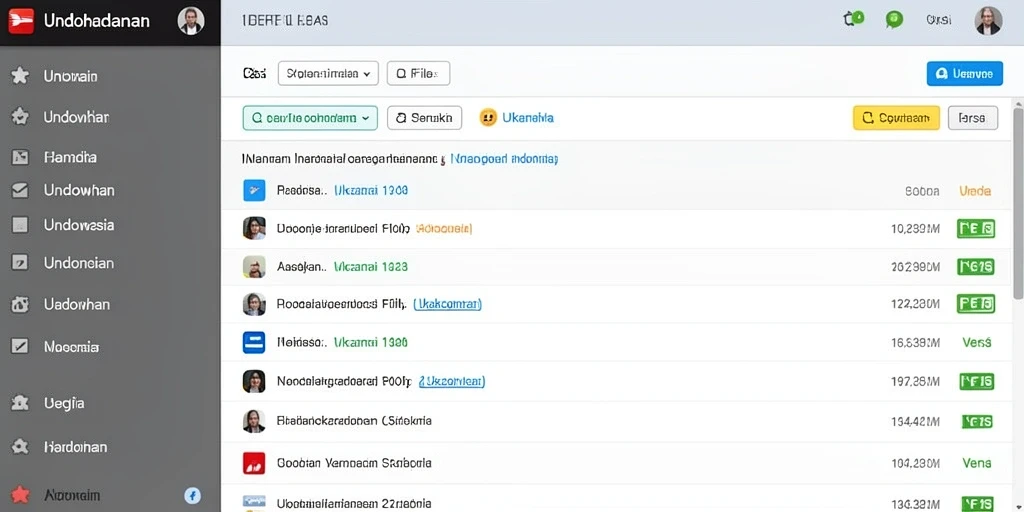The image size is (1024, 512).
Task: Open the user avatar at top right
Action: 988,21
